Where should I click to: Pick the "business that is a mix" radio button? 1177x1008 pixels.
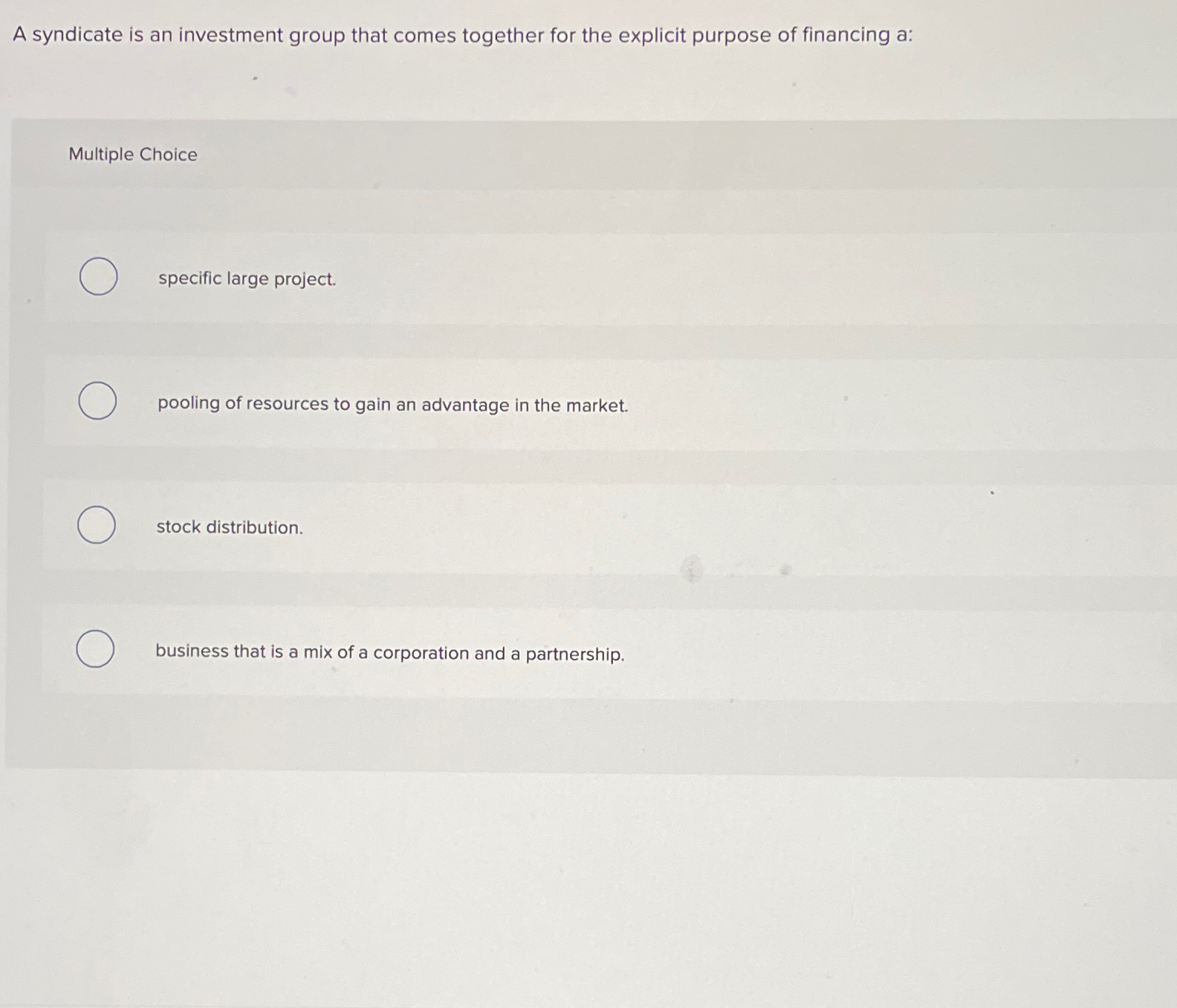click(x=95, y=648)
